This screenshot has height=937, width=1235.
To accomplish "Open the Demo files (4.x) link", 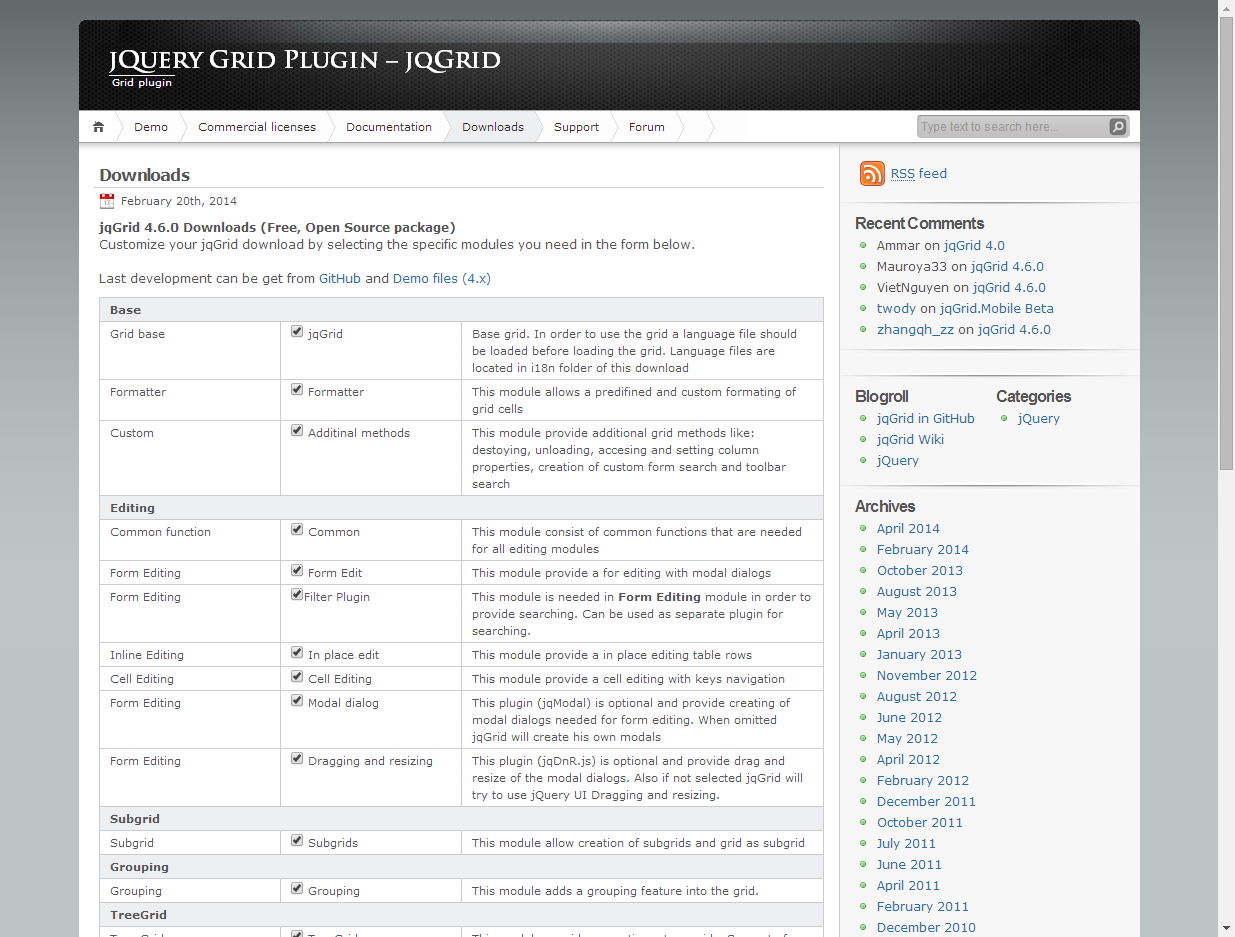I will [x=442, y=279].
